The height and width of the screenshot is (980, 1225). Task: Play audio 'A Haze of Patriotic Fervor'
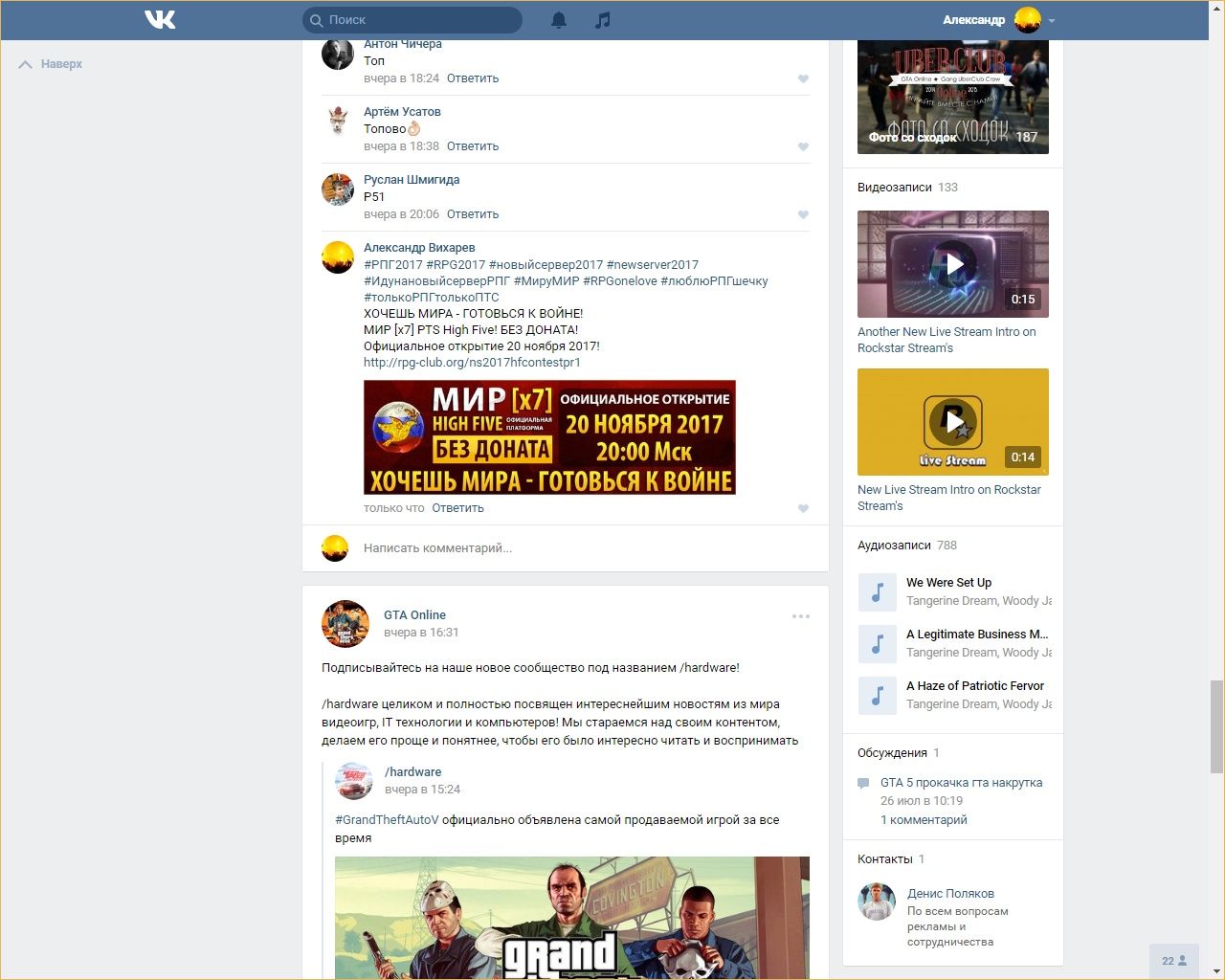tap(877, 696)
